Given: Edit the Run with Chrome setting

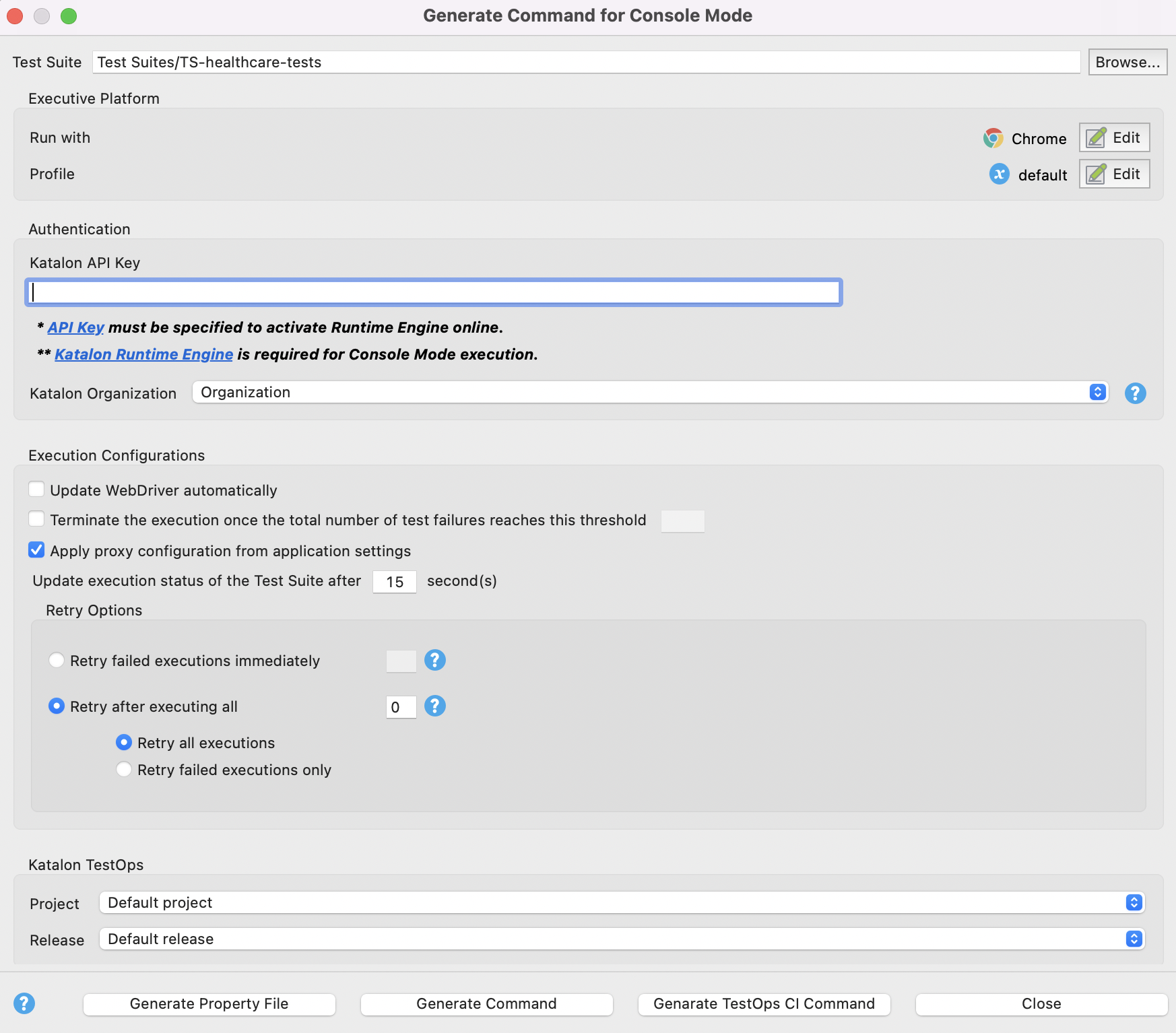Looking at the screenshot, I should tap(1114, 138).
